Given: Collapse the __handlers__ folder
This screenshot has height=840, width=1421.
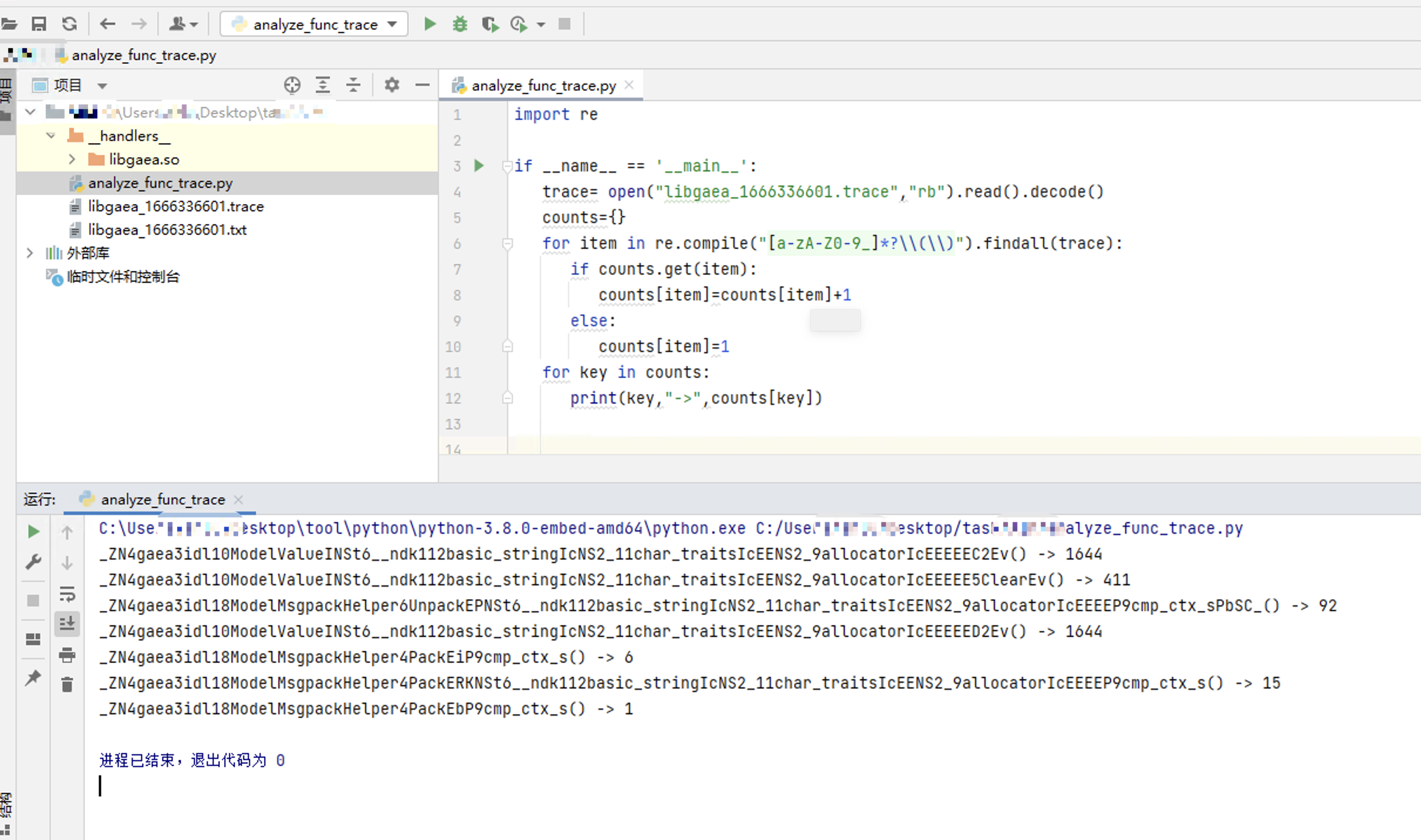Looking at the screenshot, I should [51, 136].
